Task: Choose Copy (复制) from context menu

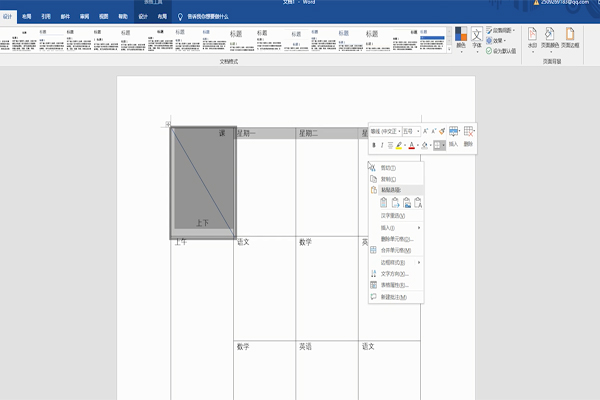Action: (x=396, y=179)
